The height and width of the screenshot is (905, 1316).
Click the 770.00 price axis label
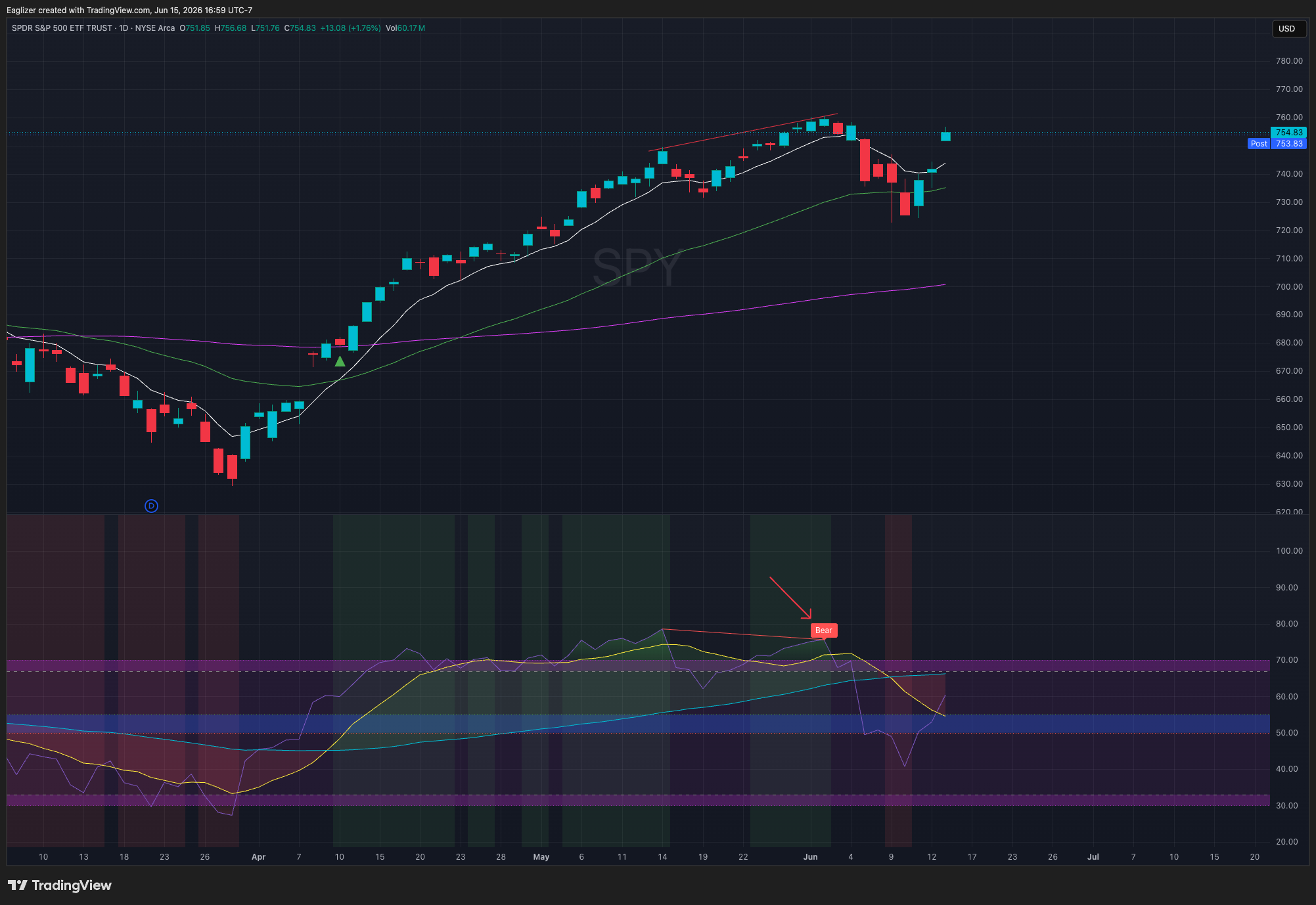[x=1289, y=89]
